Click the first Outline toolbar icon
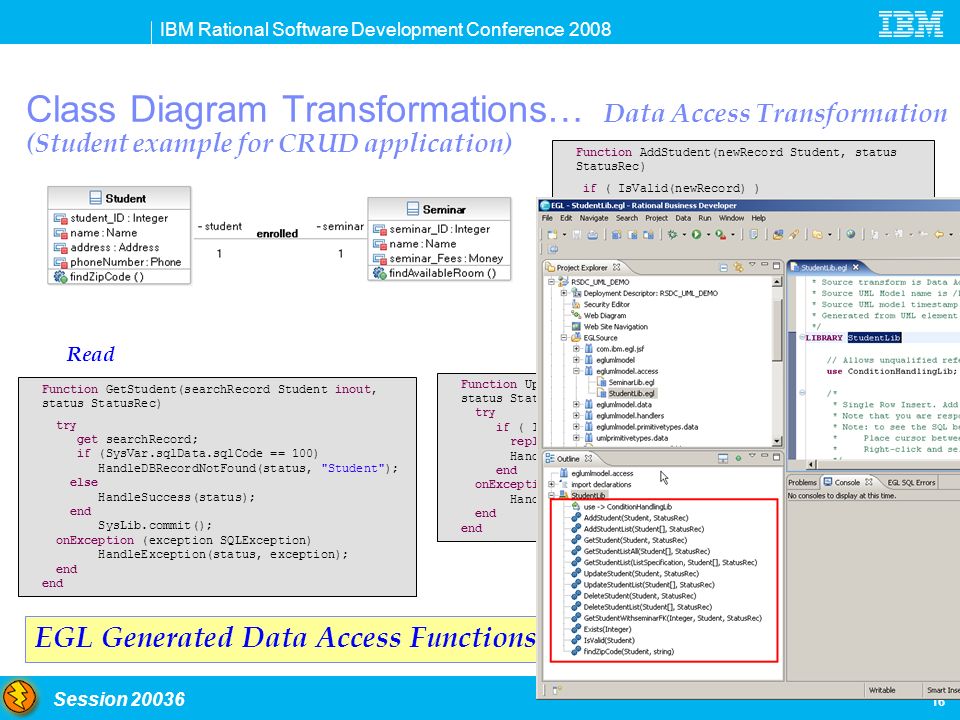Image resolution: width=960 pixels, height=720 pixels. (x=723, y=458)
